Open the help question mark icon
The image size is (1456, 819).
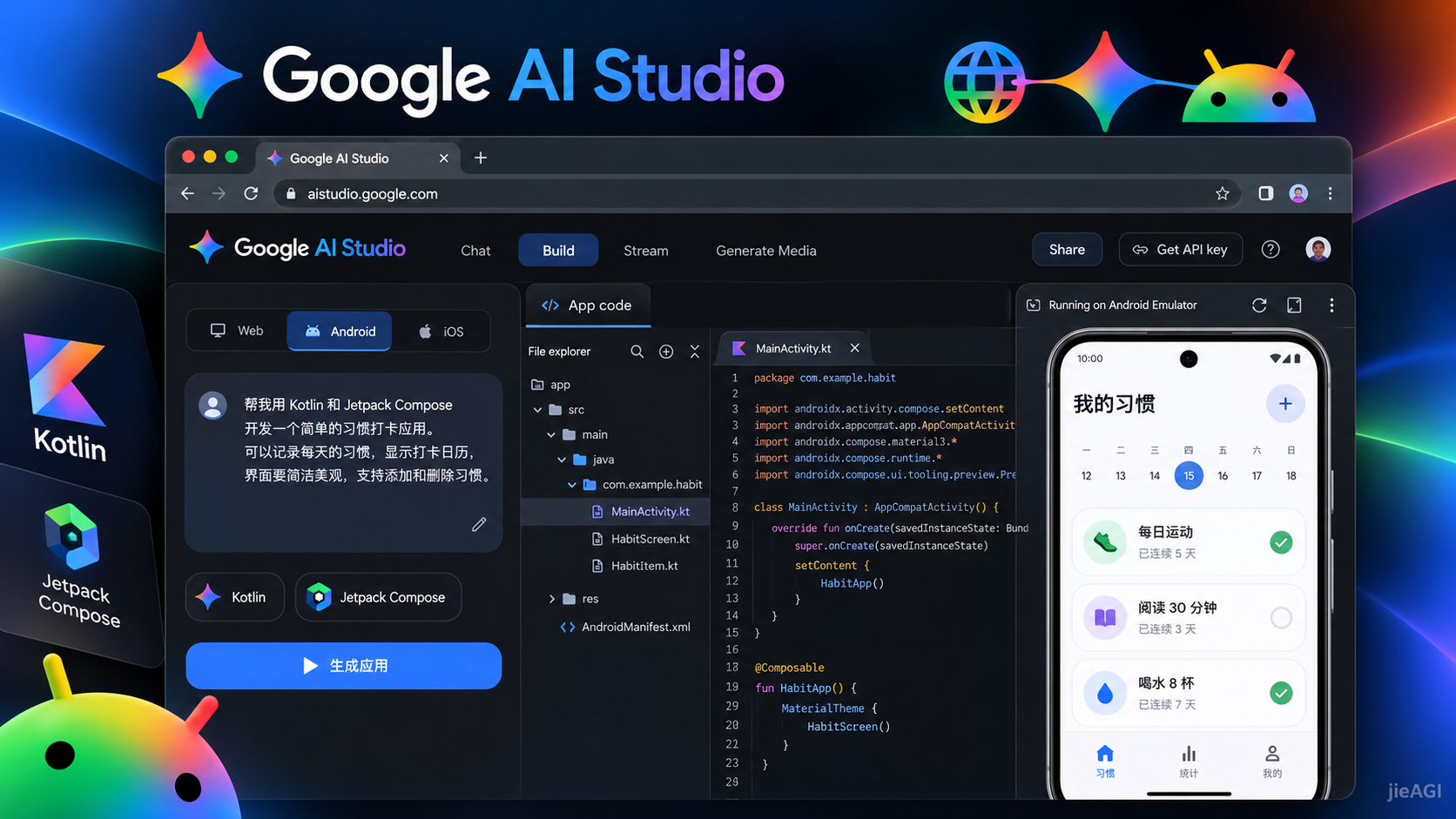[x=1271, y=250]
